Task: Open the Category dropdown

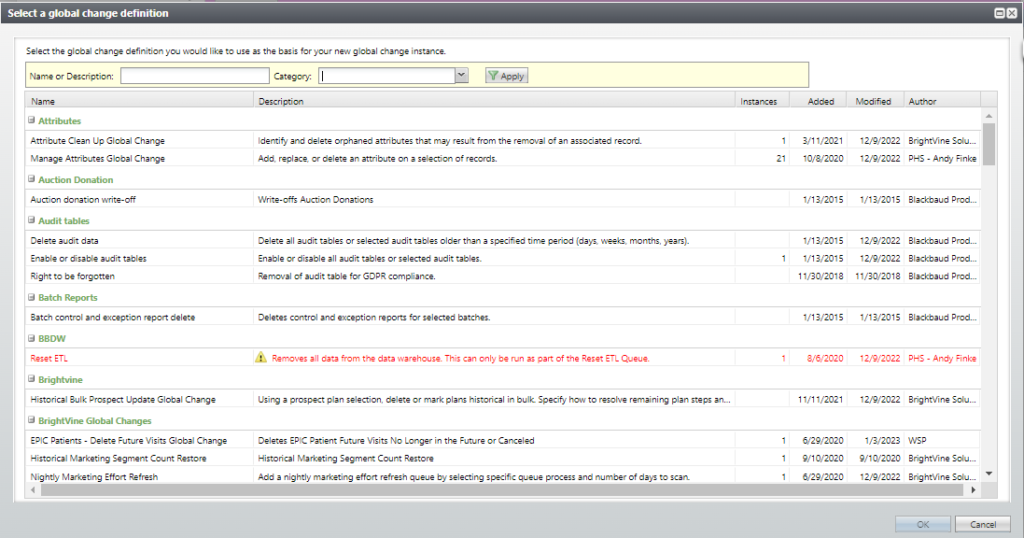Action: (461, 75)
